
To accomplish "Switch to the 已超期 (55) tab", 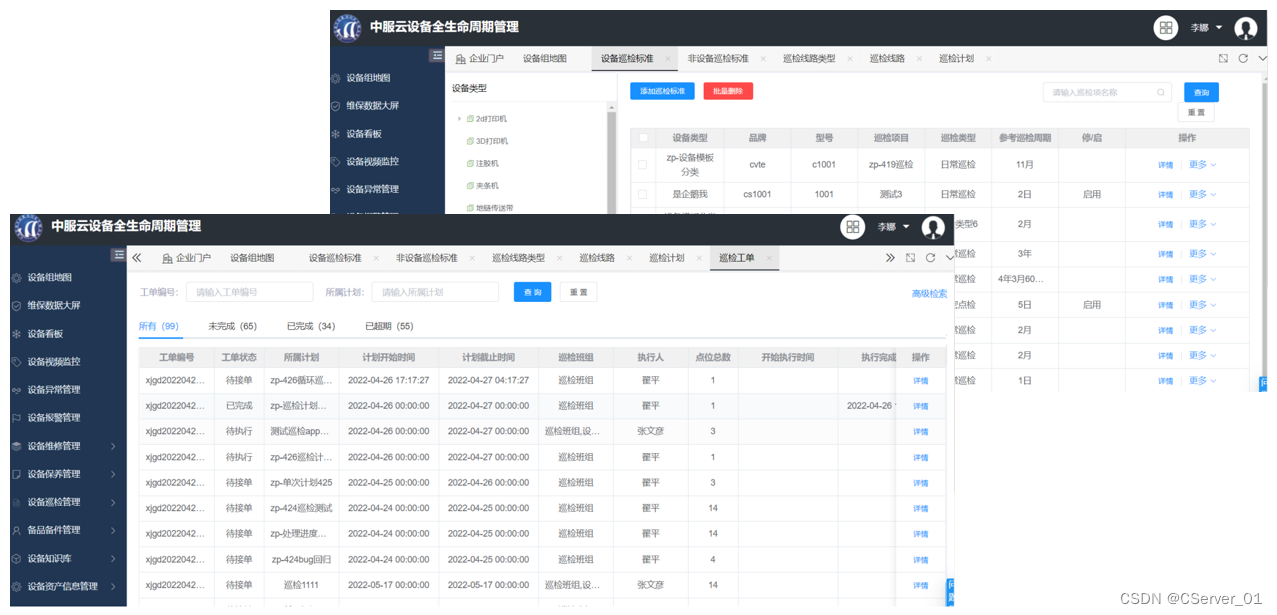I will point(389,326).
